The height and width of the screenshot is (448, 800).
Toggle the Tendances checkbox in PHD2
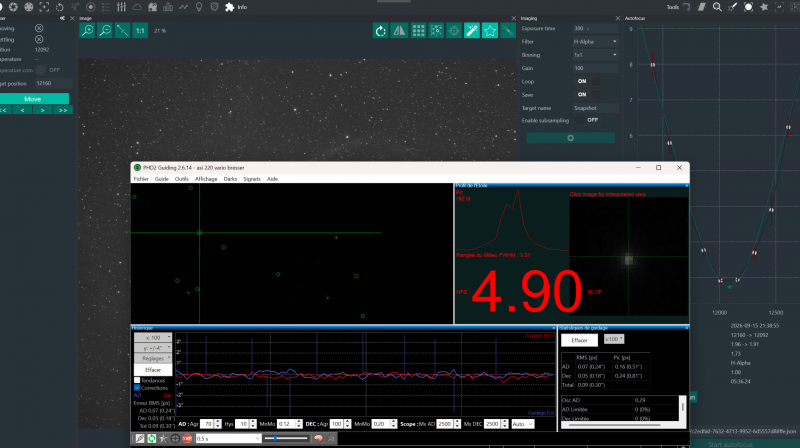pos(137,380)
